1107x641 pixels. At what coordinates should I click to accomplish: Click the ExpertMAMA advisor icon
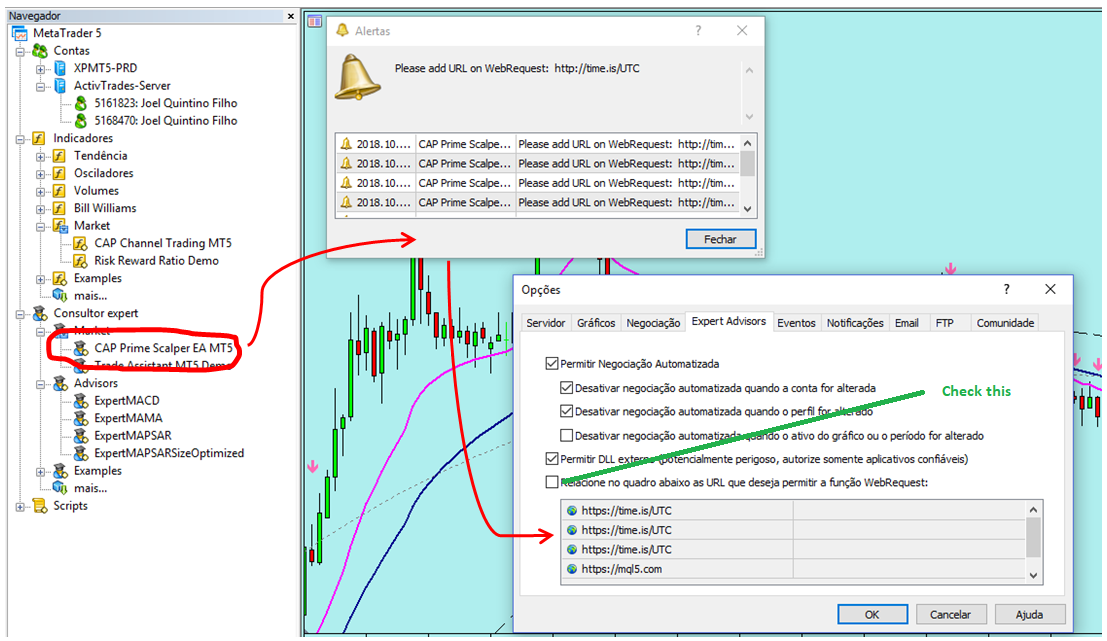click(81, 419)
